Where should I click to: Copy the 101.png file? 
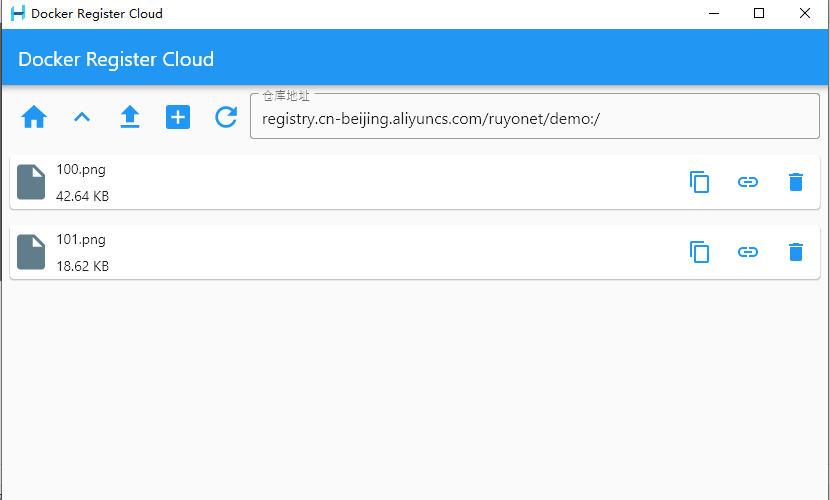pyautogui.click(x=700, y=252)
